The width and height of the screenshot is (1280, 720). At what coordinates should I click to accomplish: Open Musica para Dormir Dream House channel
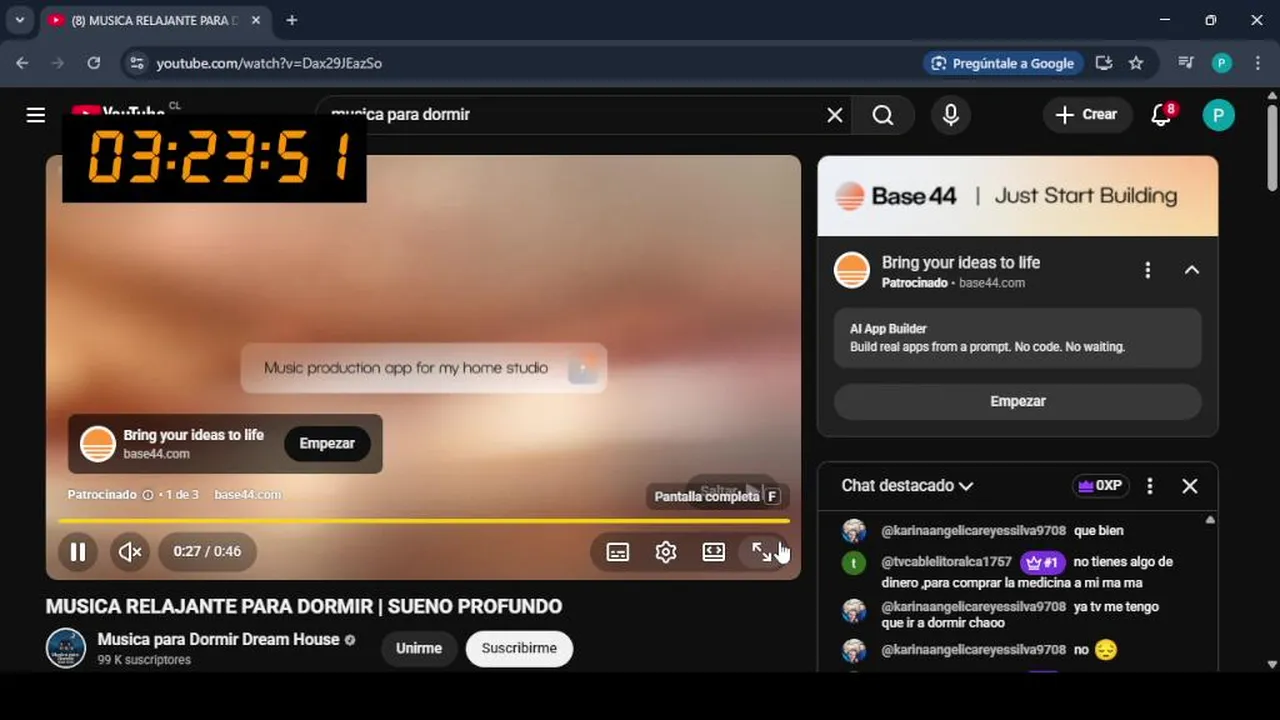coord(218,639)
